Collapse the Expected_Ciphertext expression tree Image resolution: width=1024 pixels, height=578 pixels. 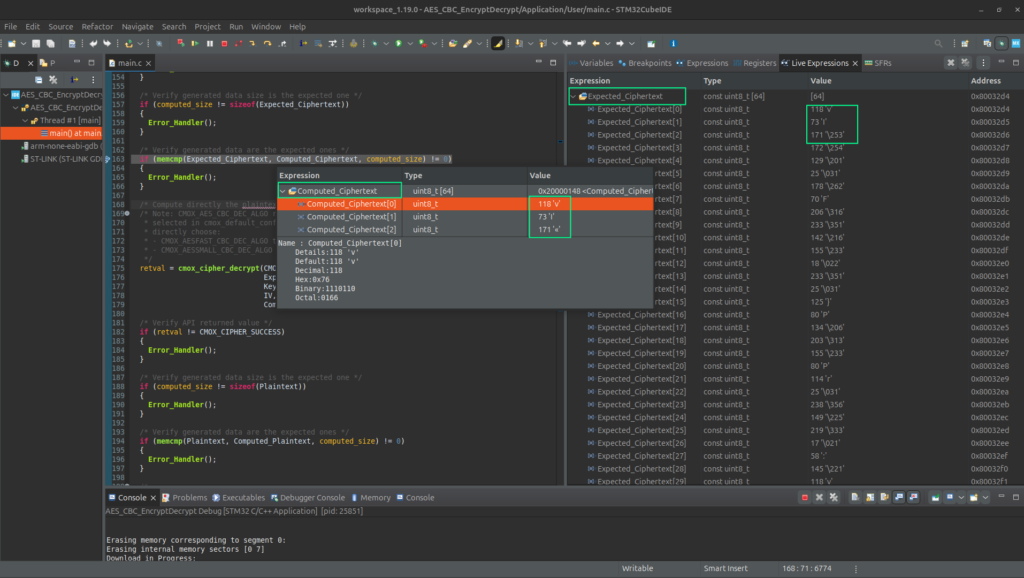574,96
